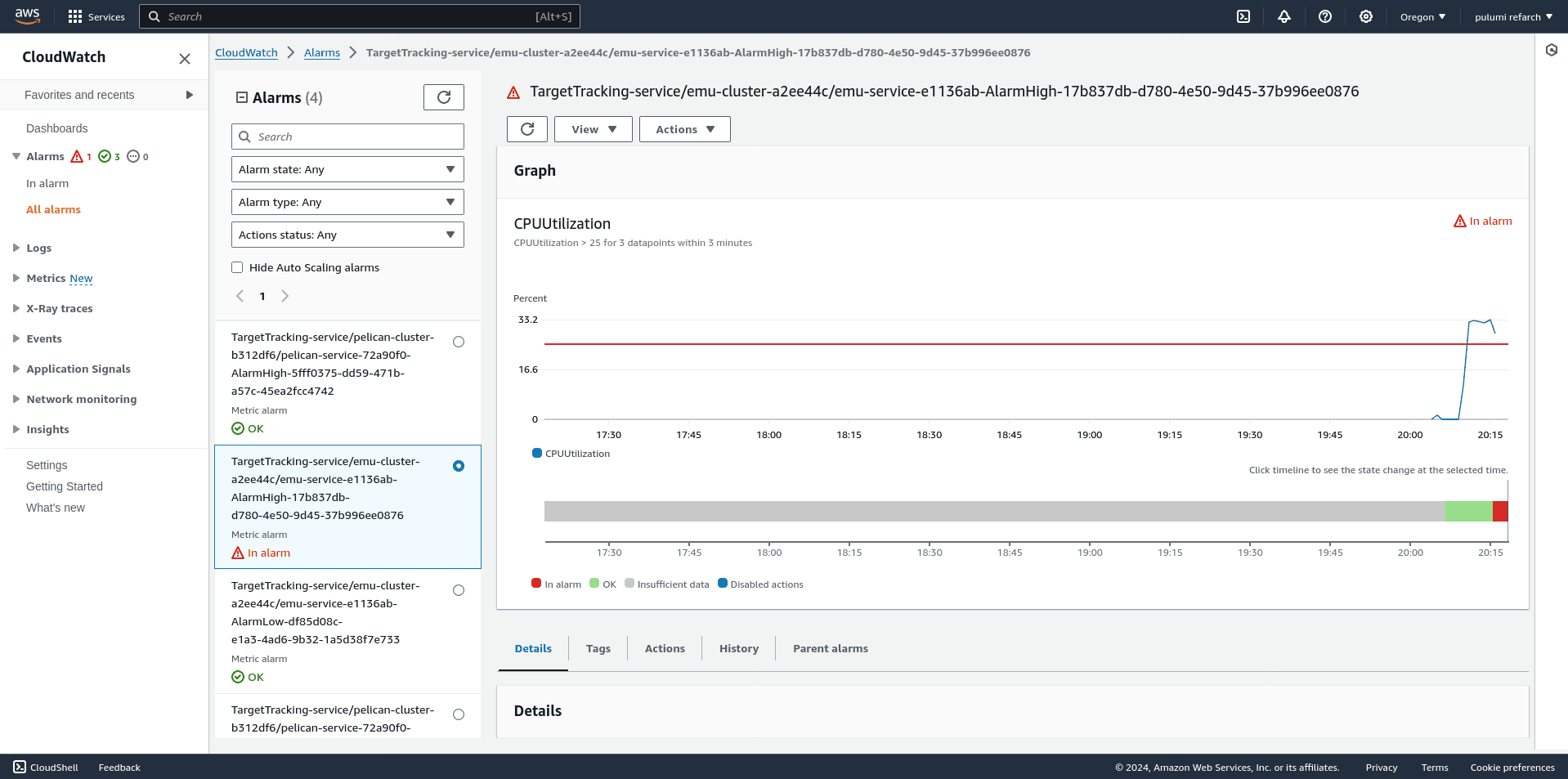
Task: Refresh the alarms list panel
Action: (x=443, y=96)
